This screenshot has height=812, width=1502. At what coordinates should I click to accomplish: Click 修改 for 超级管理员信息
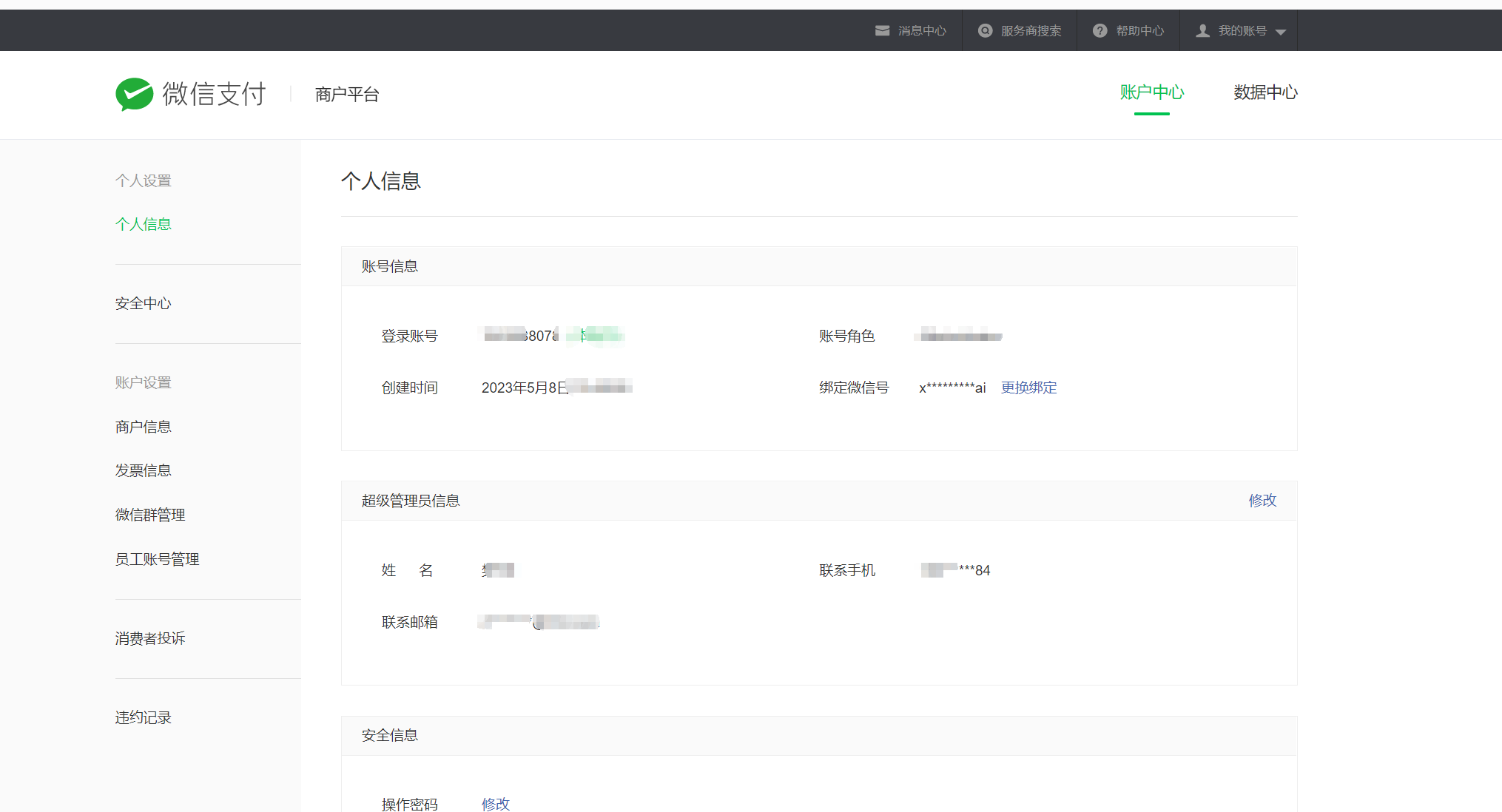click(1262, 501)
